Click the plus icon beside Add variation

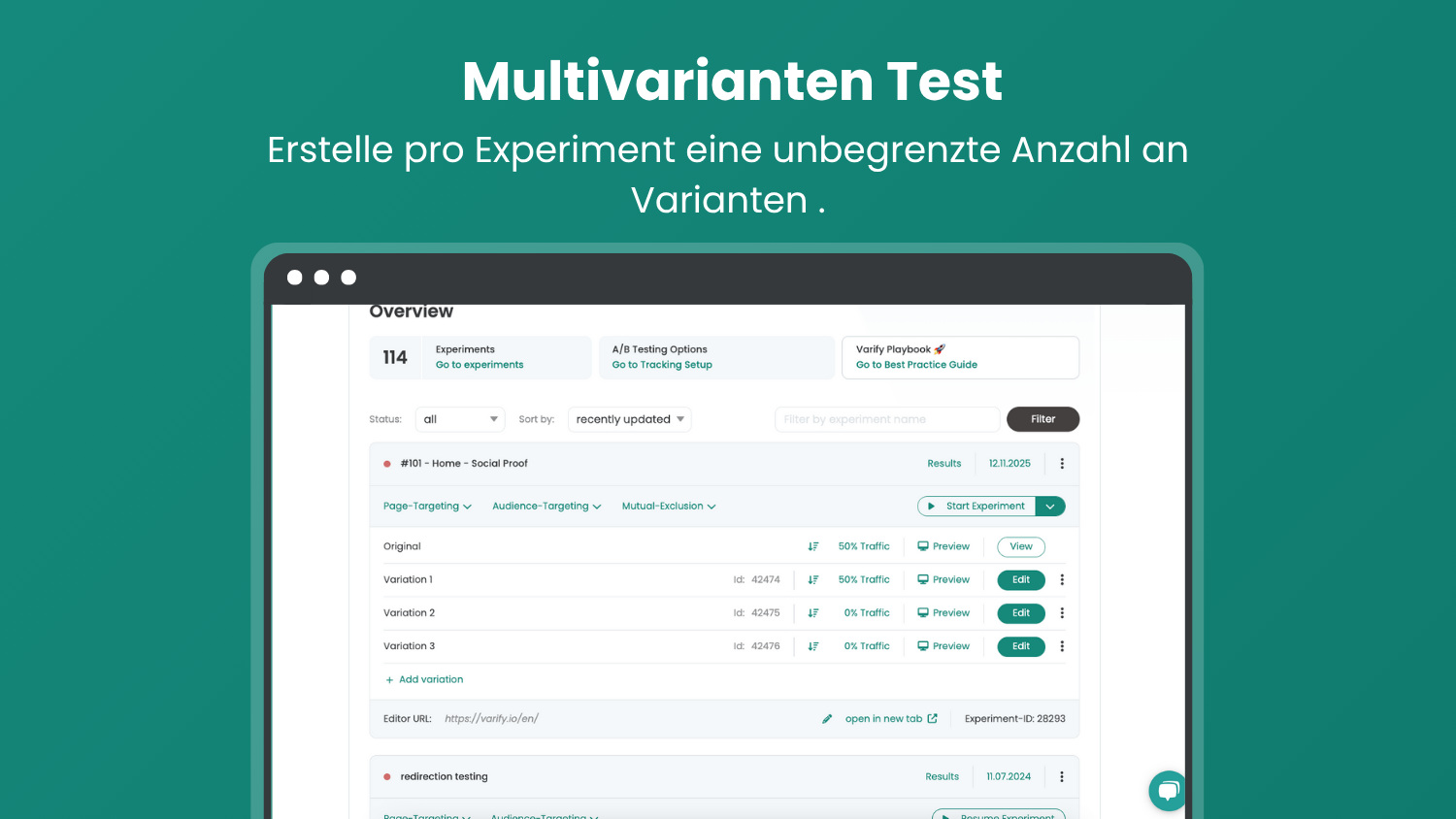coord(389,680)
